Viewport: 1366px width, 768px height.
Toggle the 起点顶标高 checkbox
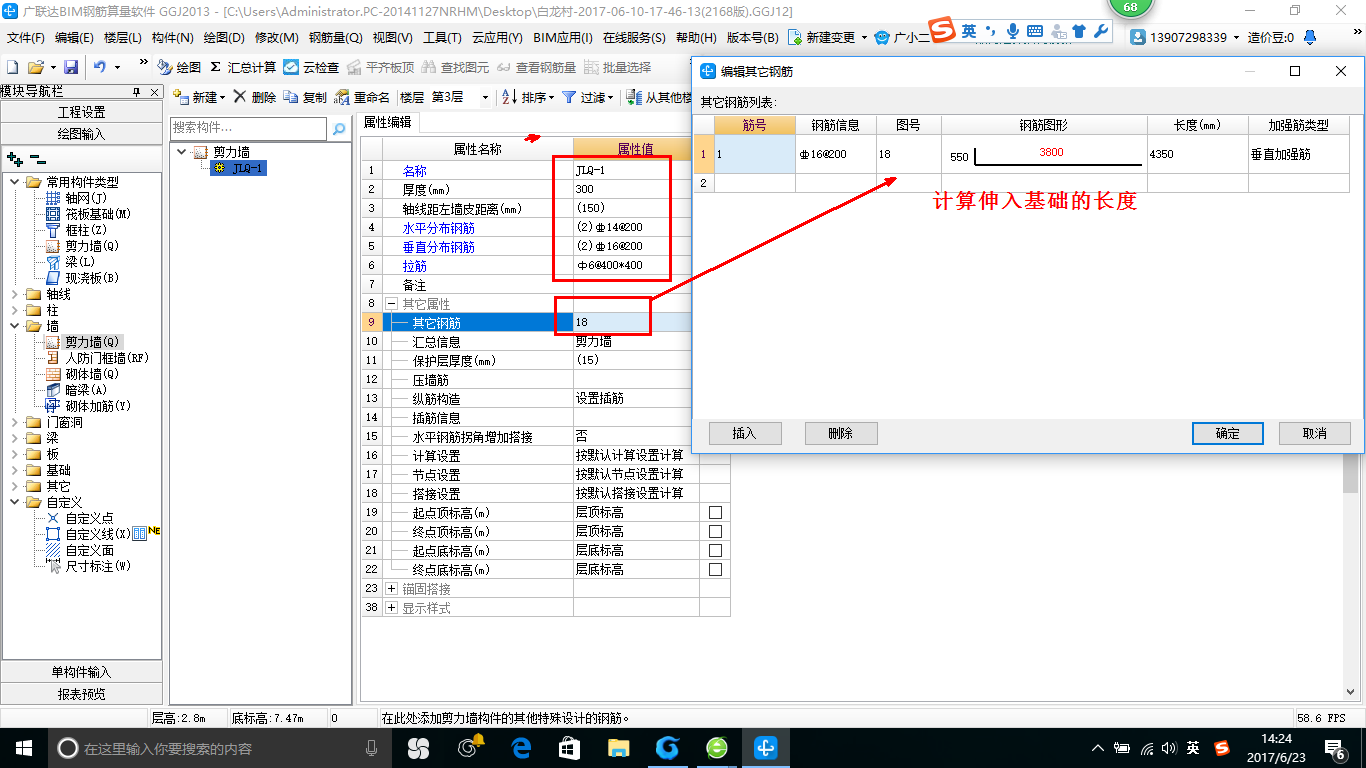(x=715, y=512)
